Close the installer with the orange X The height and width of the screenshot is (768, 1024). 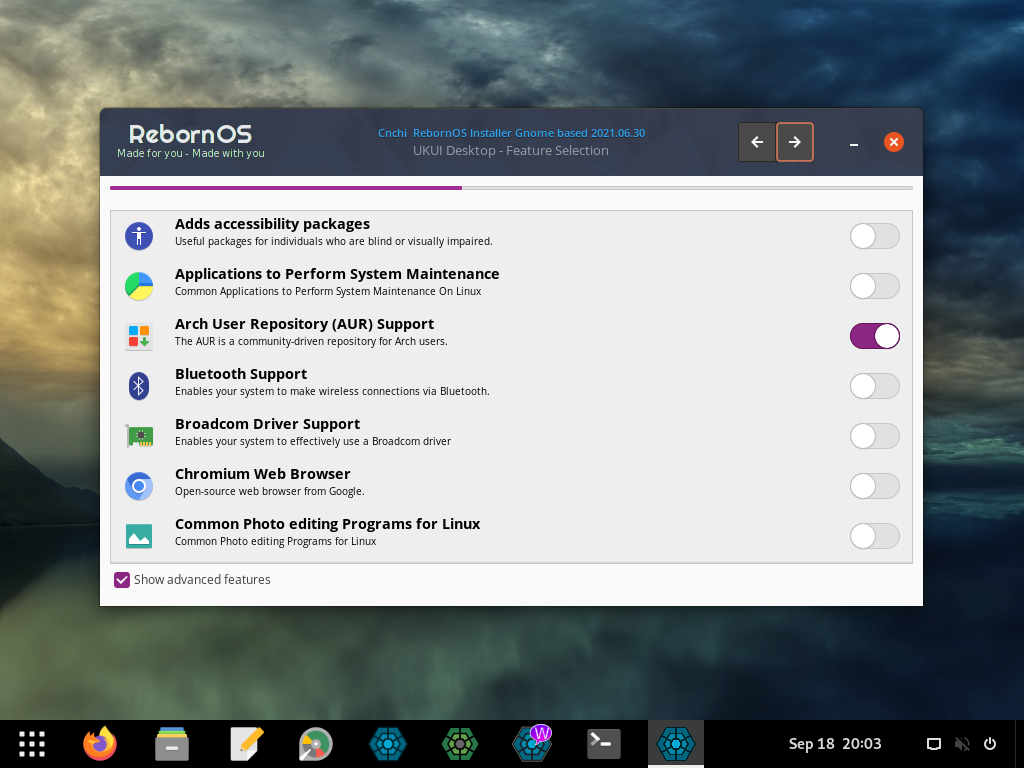pos(893,142)
